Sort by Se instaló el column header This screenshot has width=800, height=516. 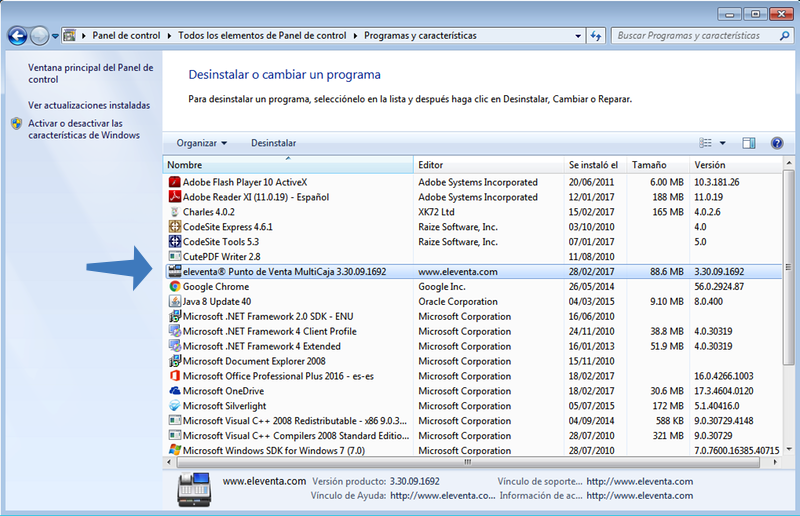pyautogui.click(x=595, y=165)
